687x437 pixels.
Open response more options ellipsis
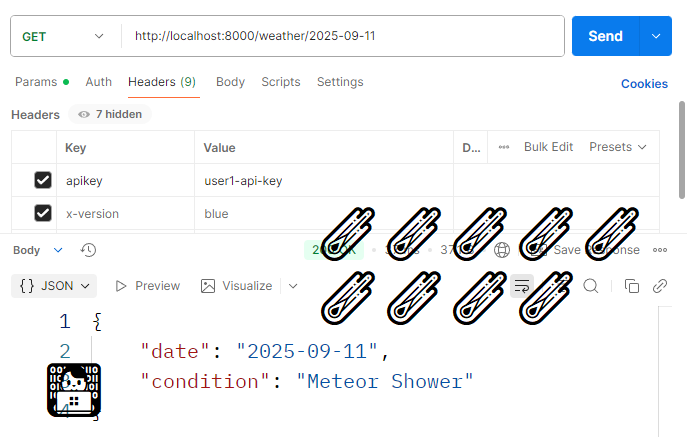pyautogui.click(x=660, y=250)
